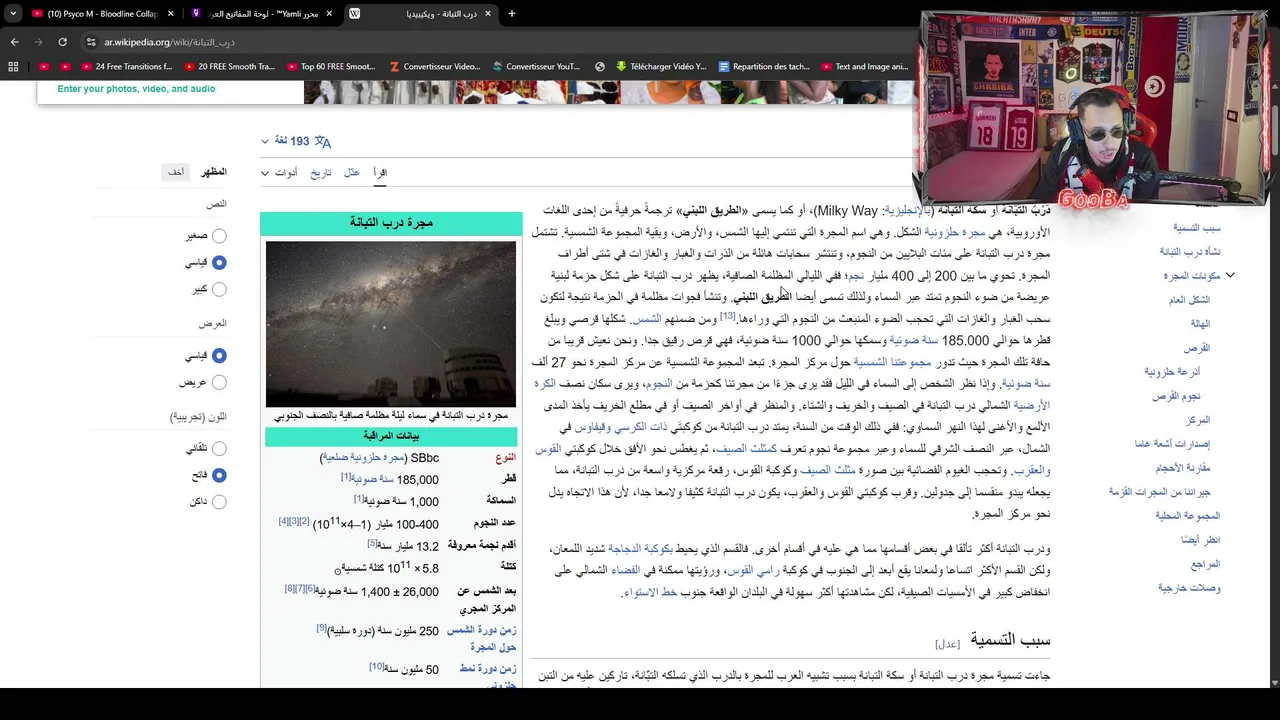Follow reference [5] beside 13.2 مليار سنة
Viewport: 1280px width, 720px height.
click(372, 544)
